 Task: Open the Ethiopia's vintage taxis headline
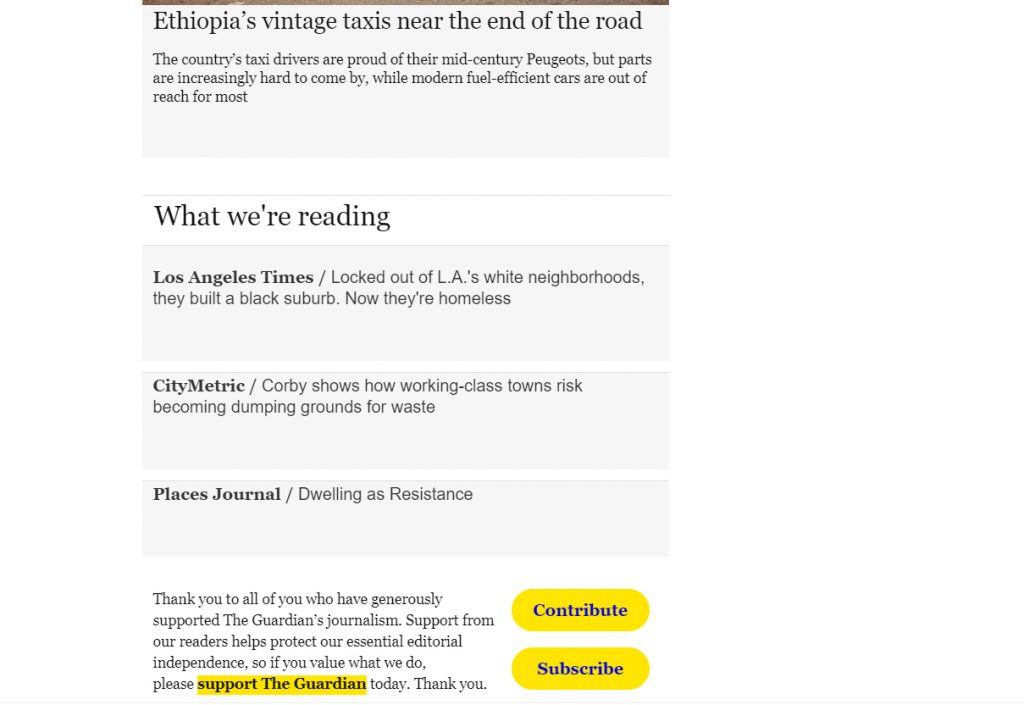click(x=398, y=22)
